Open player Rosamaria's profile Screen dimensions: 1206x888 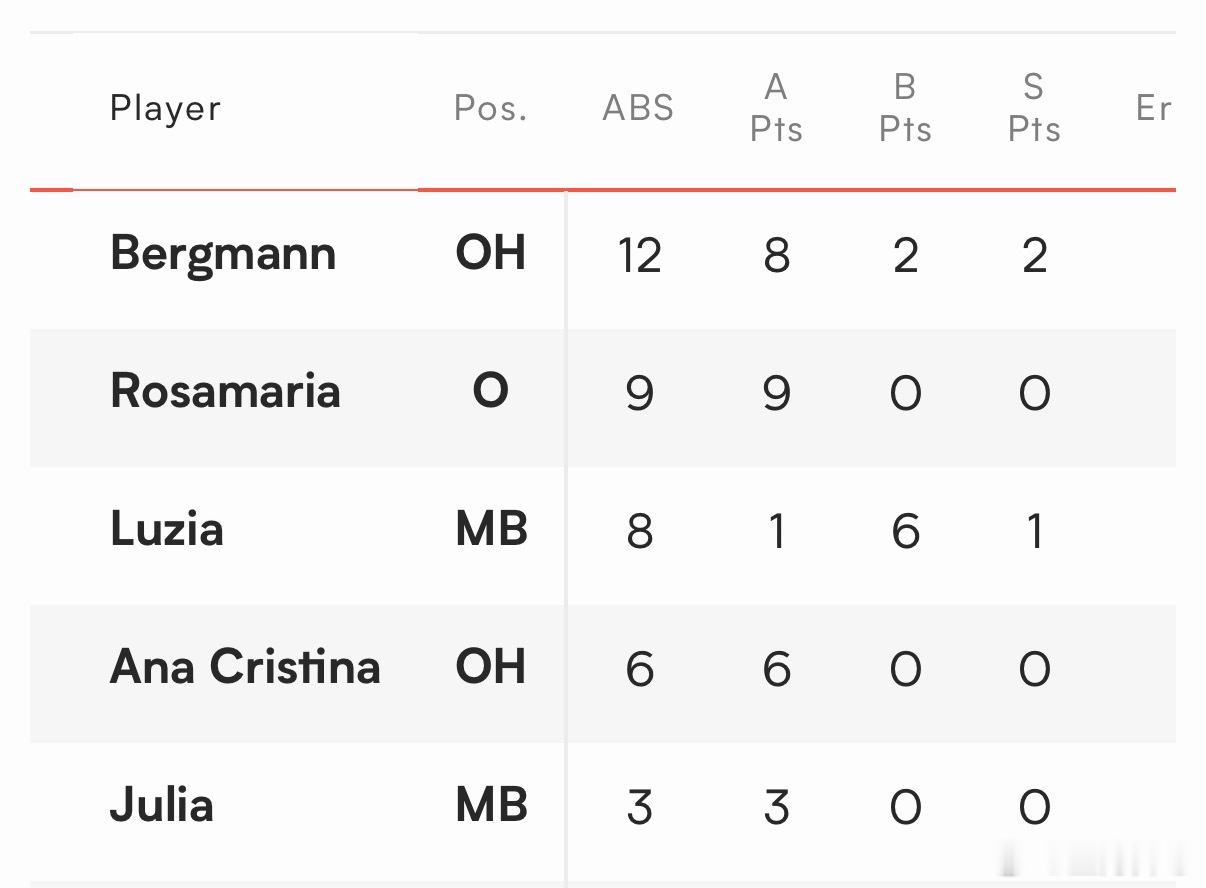pos(225,391)
